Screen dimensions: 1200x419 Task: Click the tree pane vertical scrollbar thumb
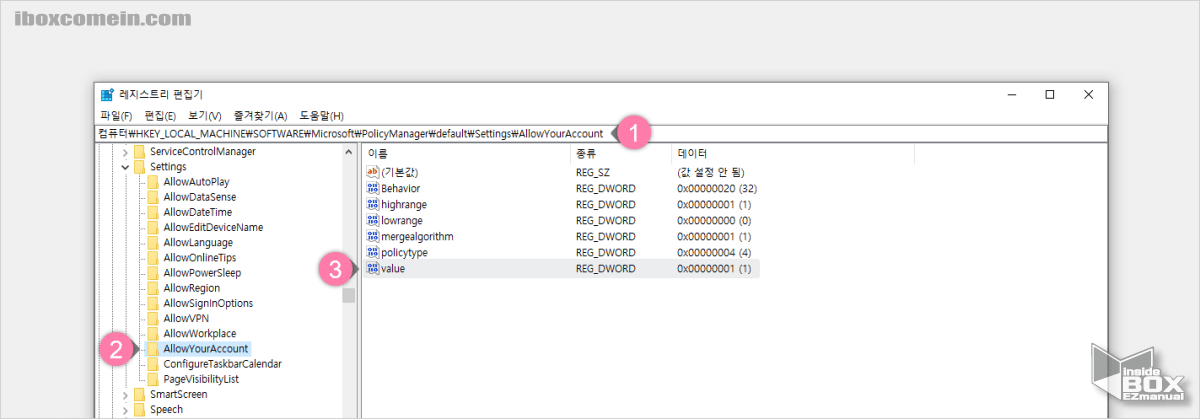pyautogui.click(x=348, y=294)
